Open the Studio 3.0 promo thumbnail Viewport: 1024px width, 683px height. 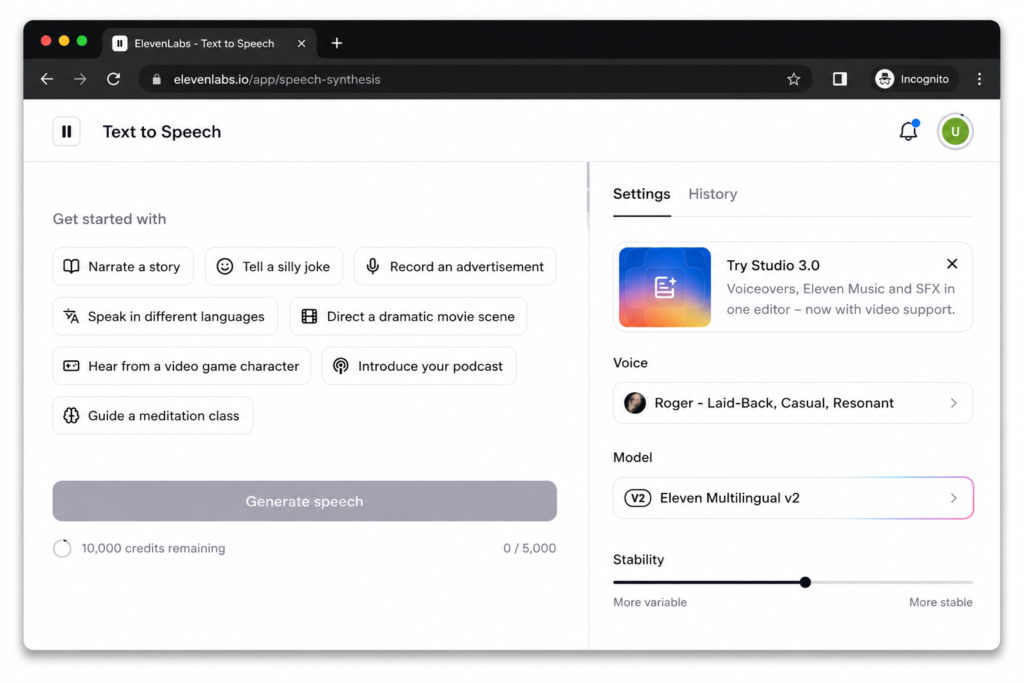(665, 287)
